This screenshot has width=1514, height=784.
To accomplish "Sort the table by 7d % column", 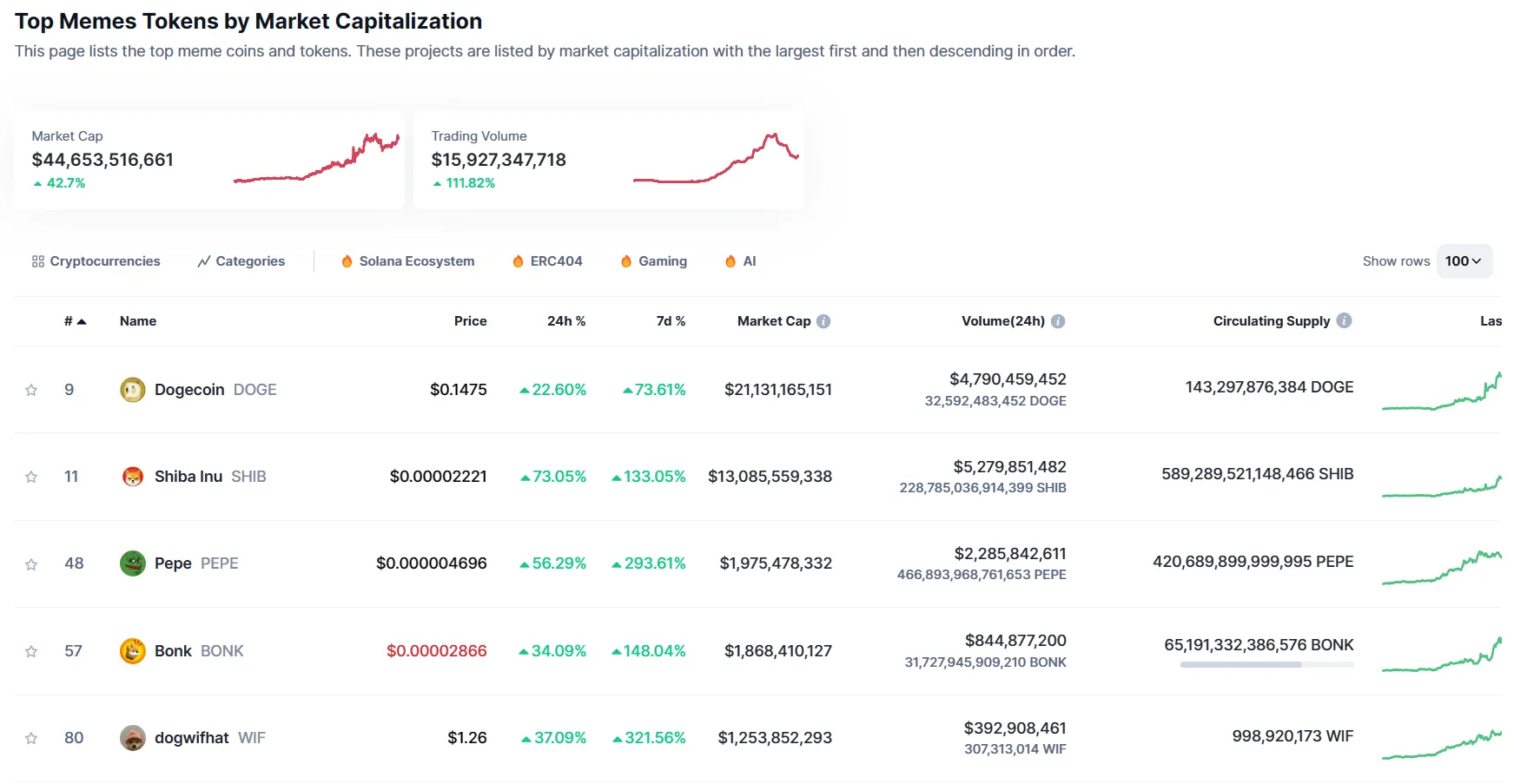I will tap(671, 321).
